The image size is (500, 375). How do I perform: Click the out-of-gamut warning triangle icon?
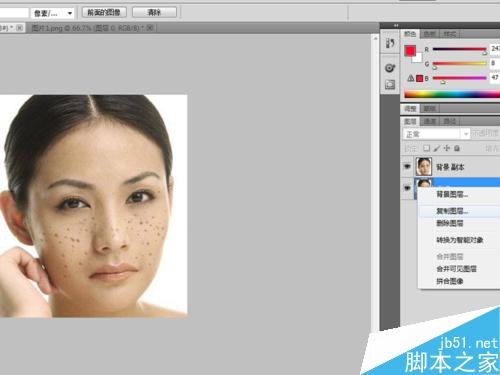pyautogui.click(x=411, y=78)
